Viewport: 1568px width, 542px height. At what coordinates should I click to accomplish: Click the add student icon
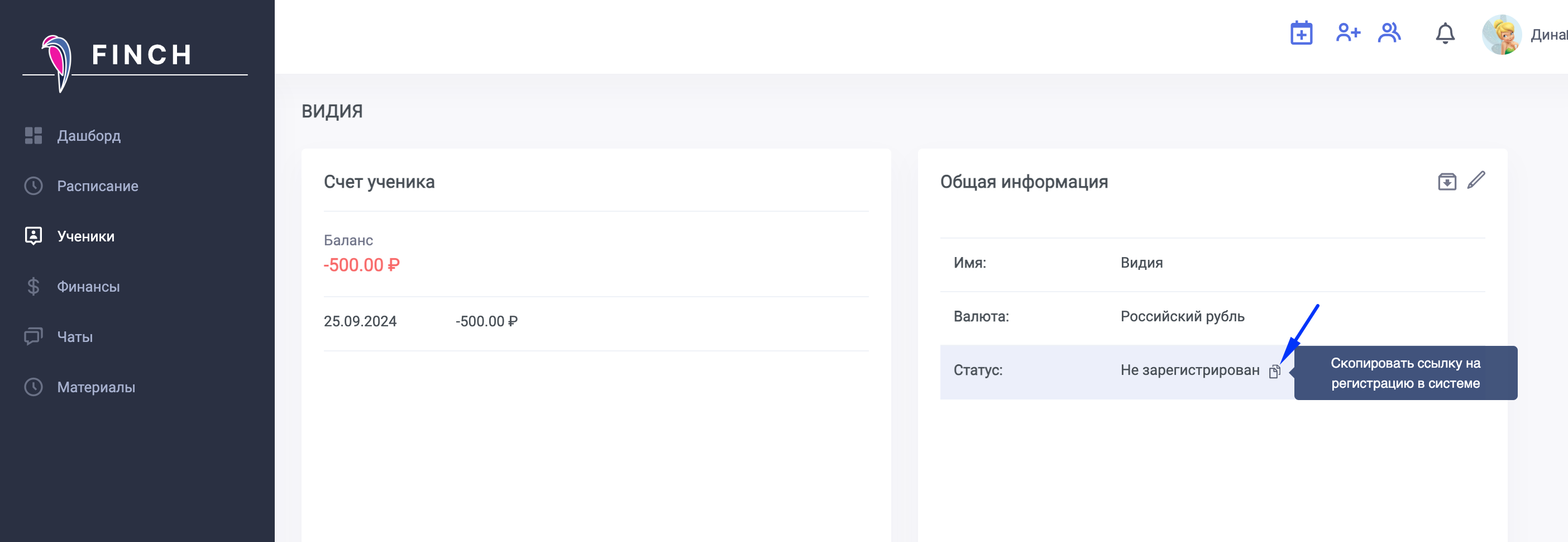pos(1347,33)
